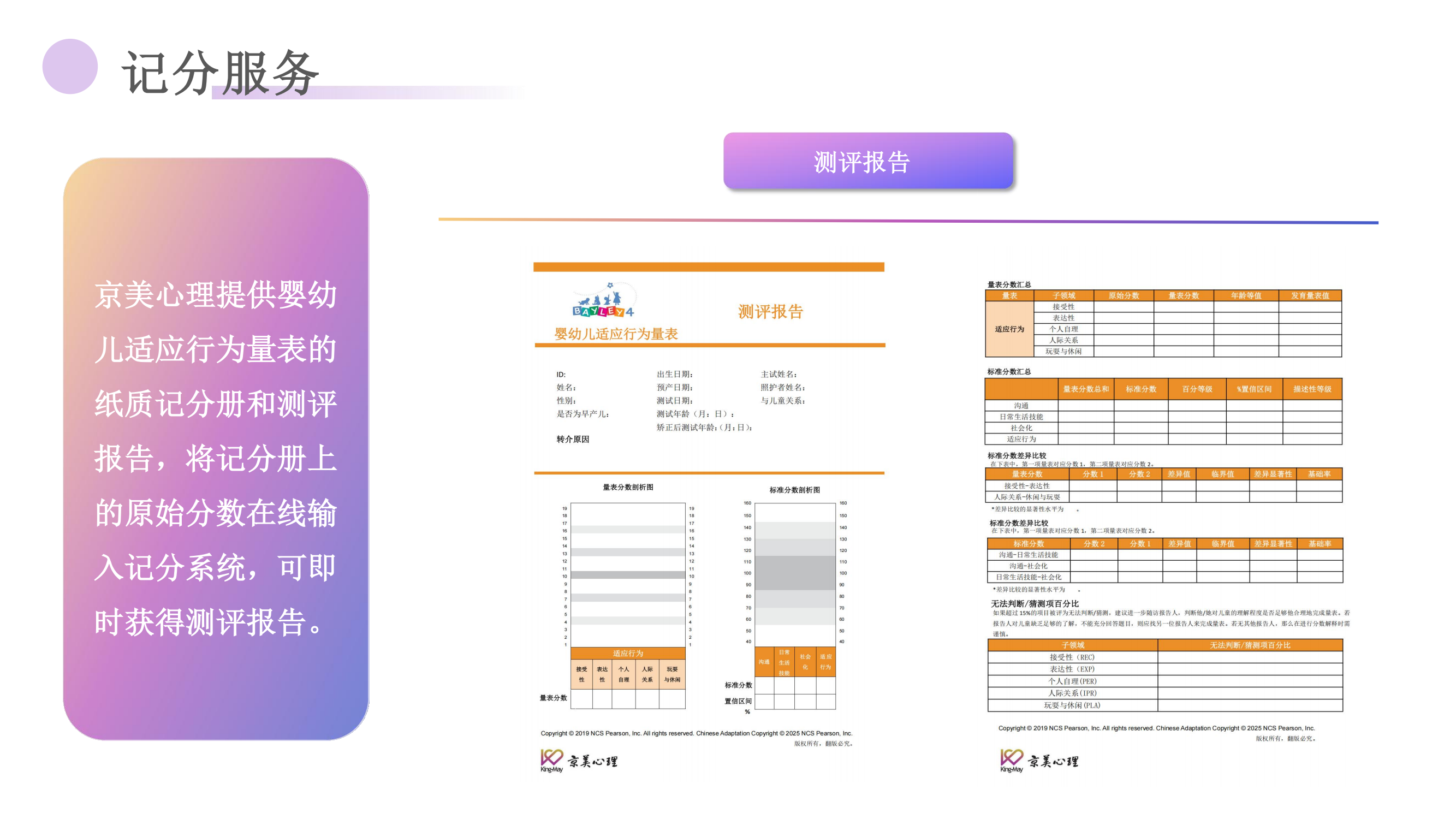Click the 婴幼儿适应行为量表 subtitle text

615,334
